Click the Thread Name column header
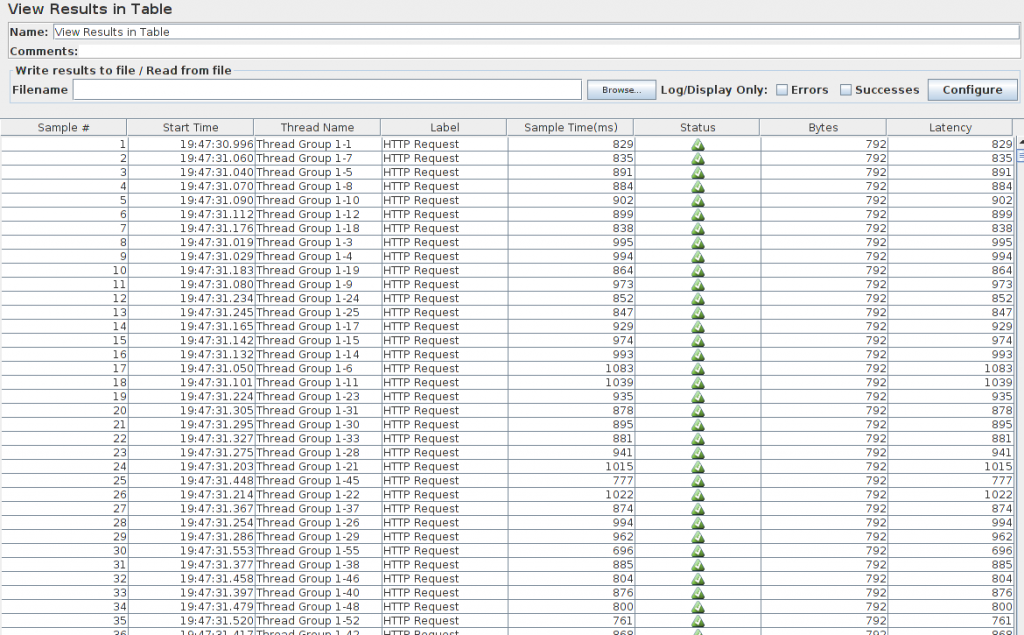The width and height of the screenshot is (1024, 635). point(317,127)
